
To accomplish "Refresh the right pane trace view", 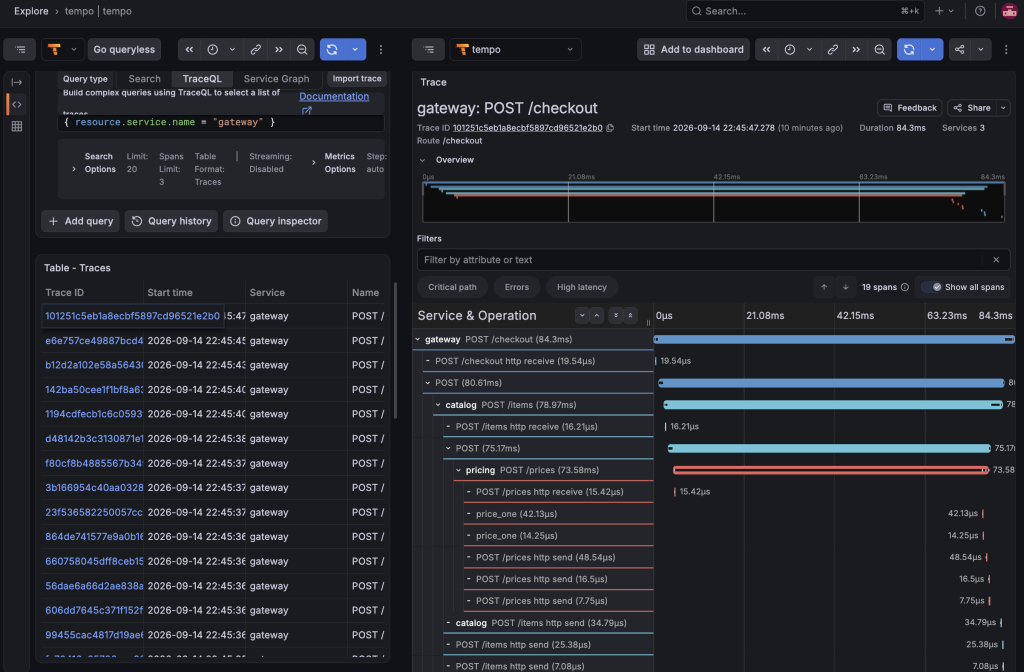I will pyautogui.click(x=909, y=50).
